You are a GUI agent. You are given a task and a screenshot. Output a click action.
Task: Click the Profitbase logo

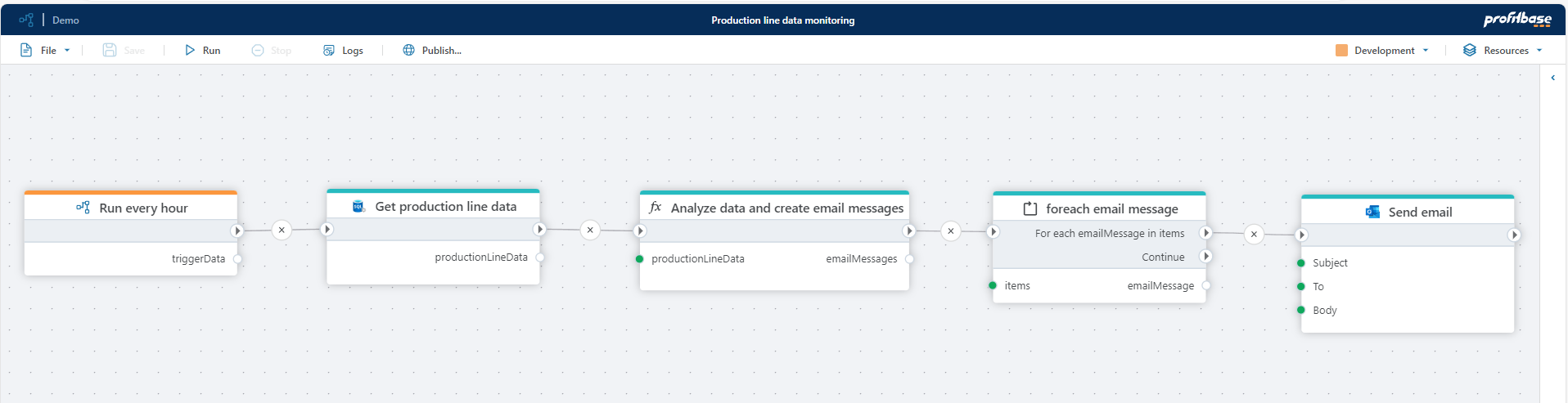pyautogui.click(x=1516, y=20)
